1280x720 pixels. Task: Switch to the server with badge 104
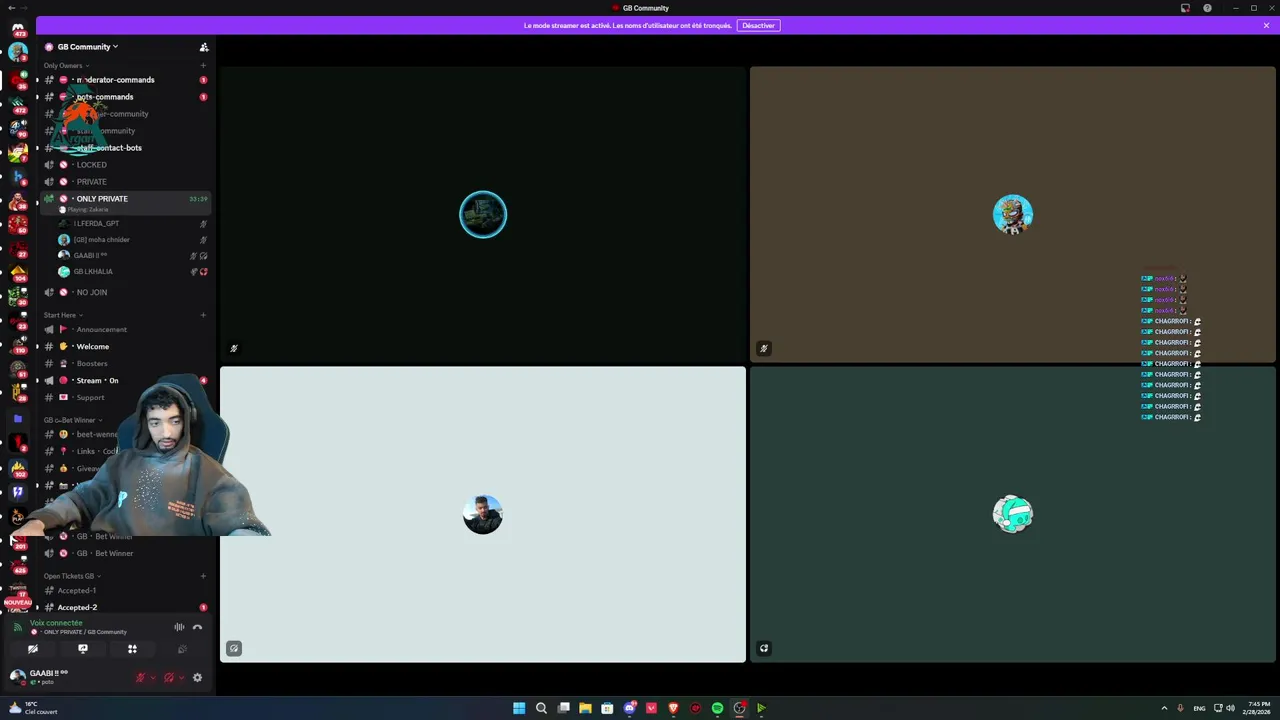click(x=18, y=271)
